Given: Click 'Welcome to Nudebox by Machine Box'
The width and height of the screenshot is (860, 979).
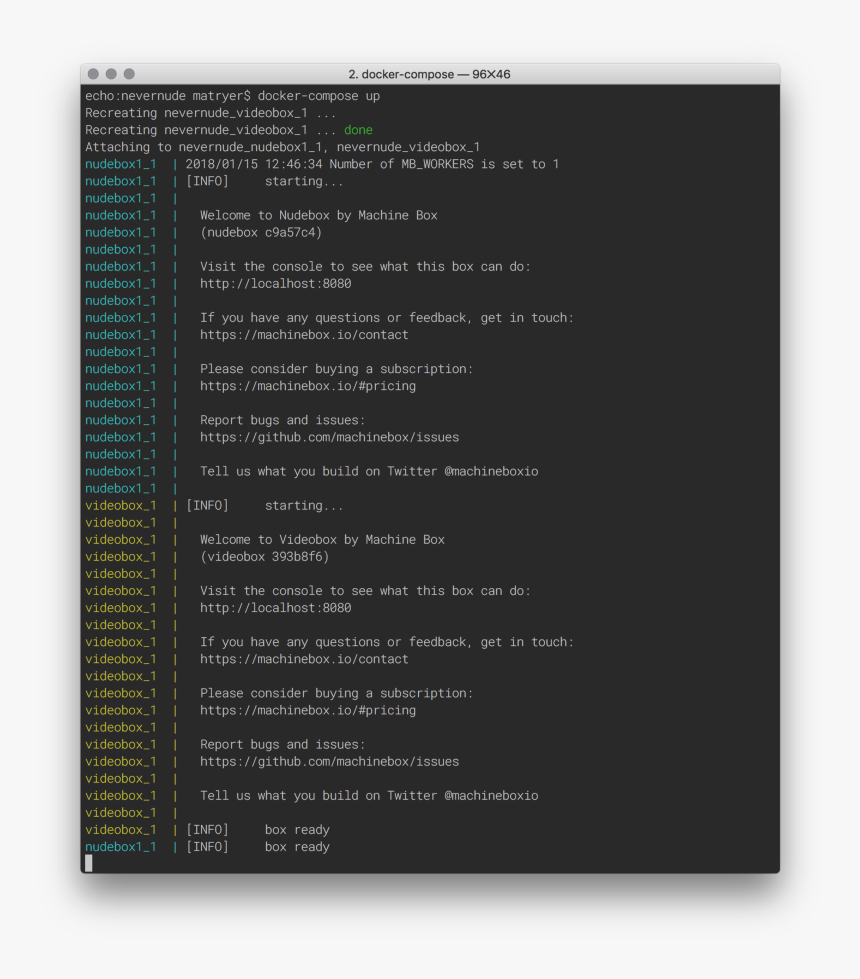Looking at the screenshot, I should [319, 215].
